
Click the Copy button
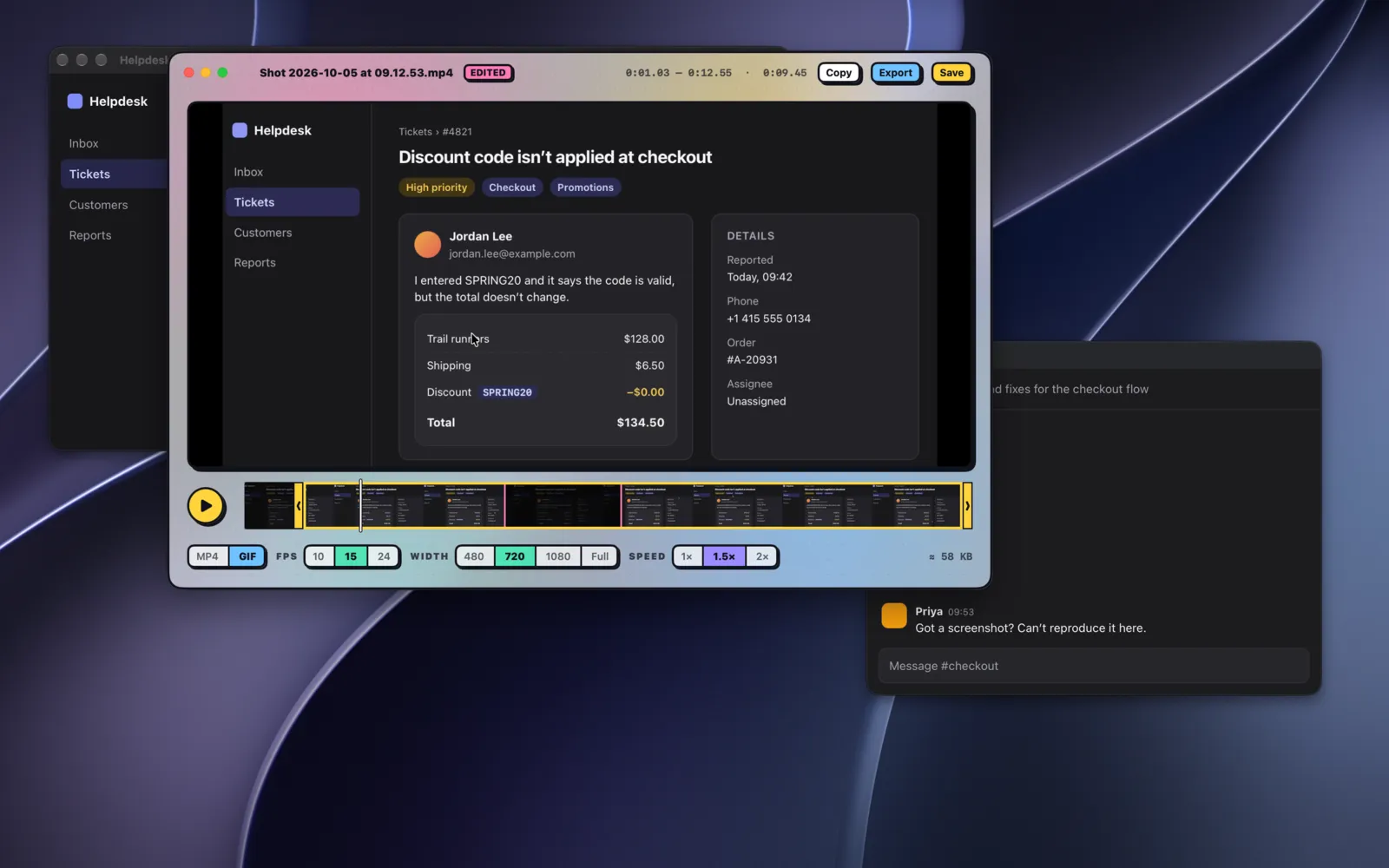tap(839, 73)
